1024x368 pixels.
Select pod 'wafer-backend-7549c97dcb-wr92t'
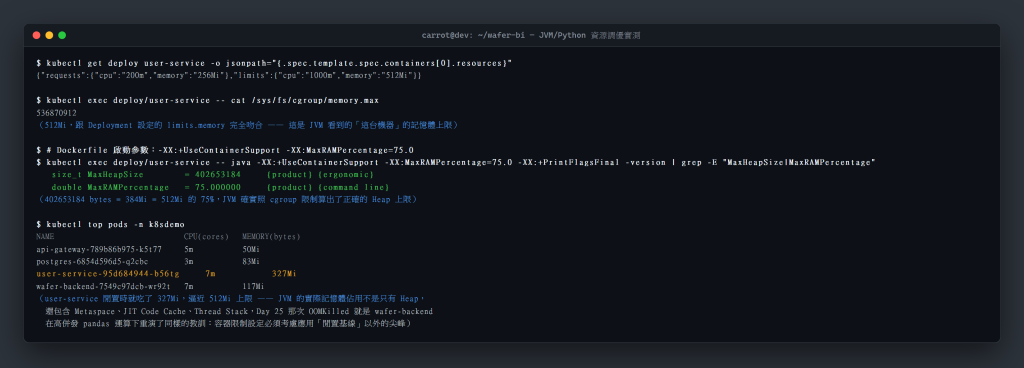[104, 286]
